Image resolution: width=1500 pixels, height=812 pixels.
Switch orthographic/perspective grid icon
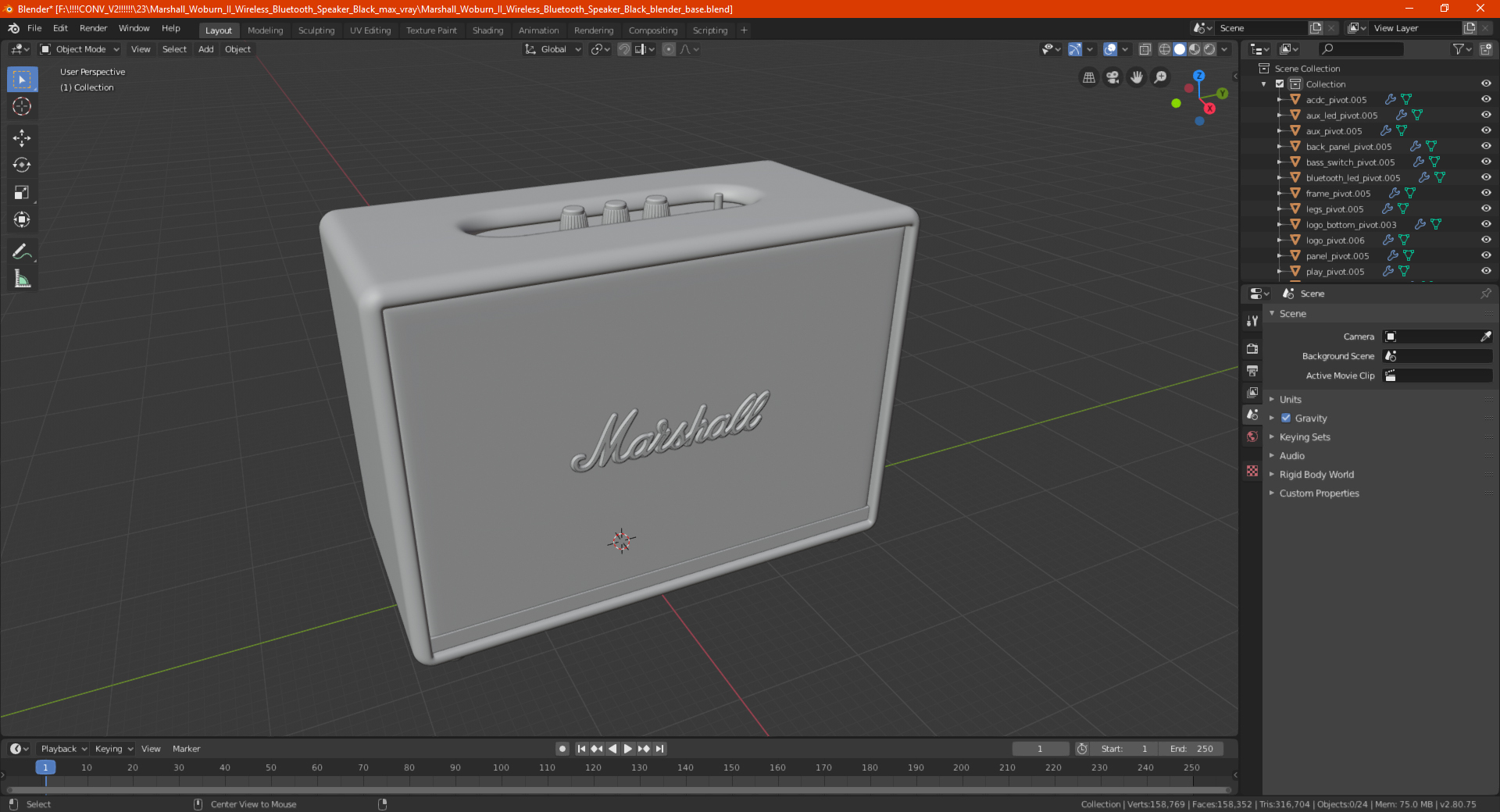point(1088,77)
